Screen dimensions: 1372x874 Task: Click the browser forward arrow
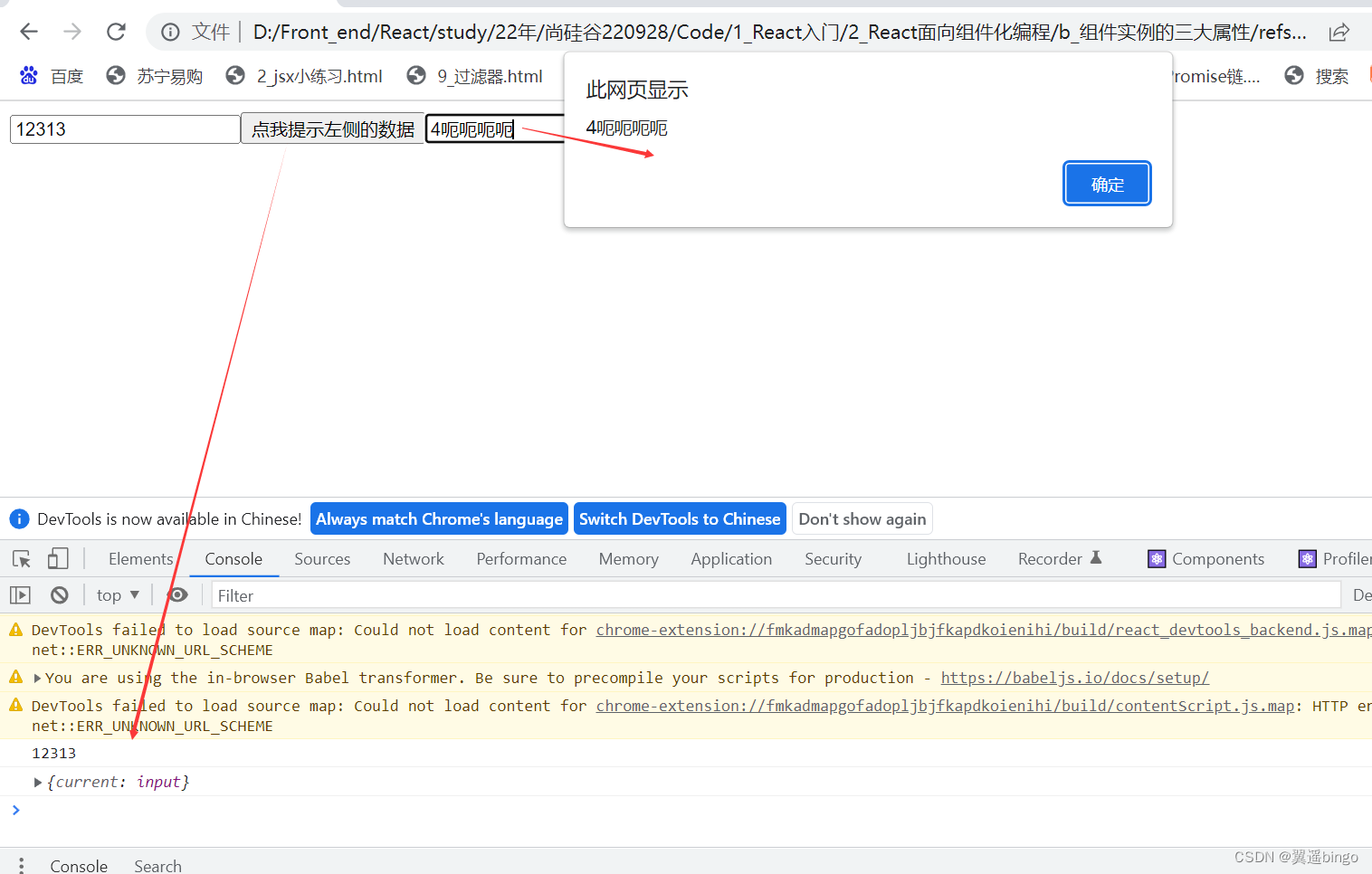72,32
